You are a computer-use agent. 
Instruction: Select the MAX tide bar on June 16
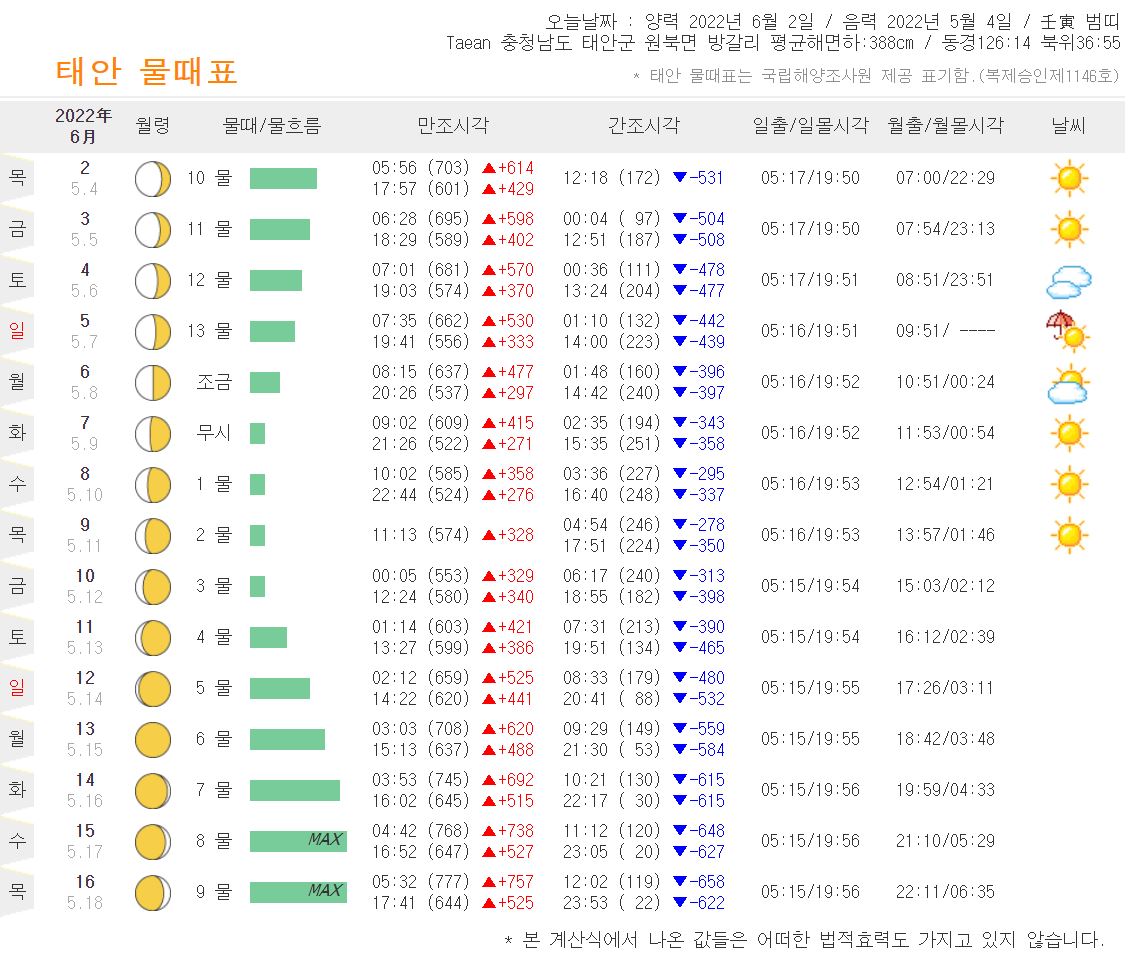pyautogui.click(x=299, y=892)
